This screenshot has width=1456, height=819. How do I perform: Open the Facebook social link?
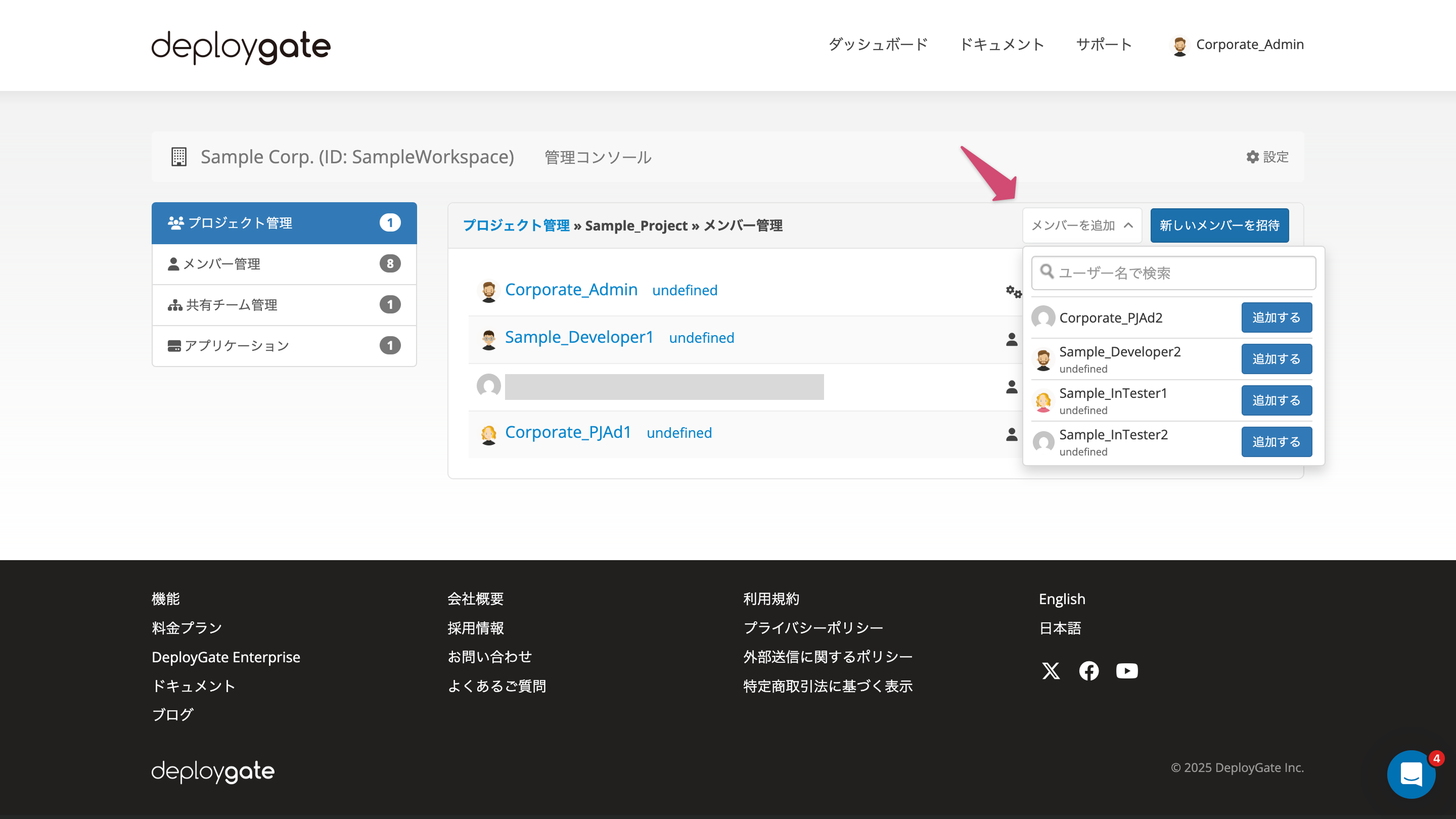tap(1088, 671)
